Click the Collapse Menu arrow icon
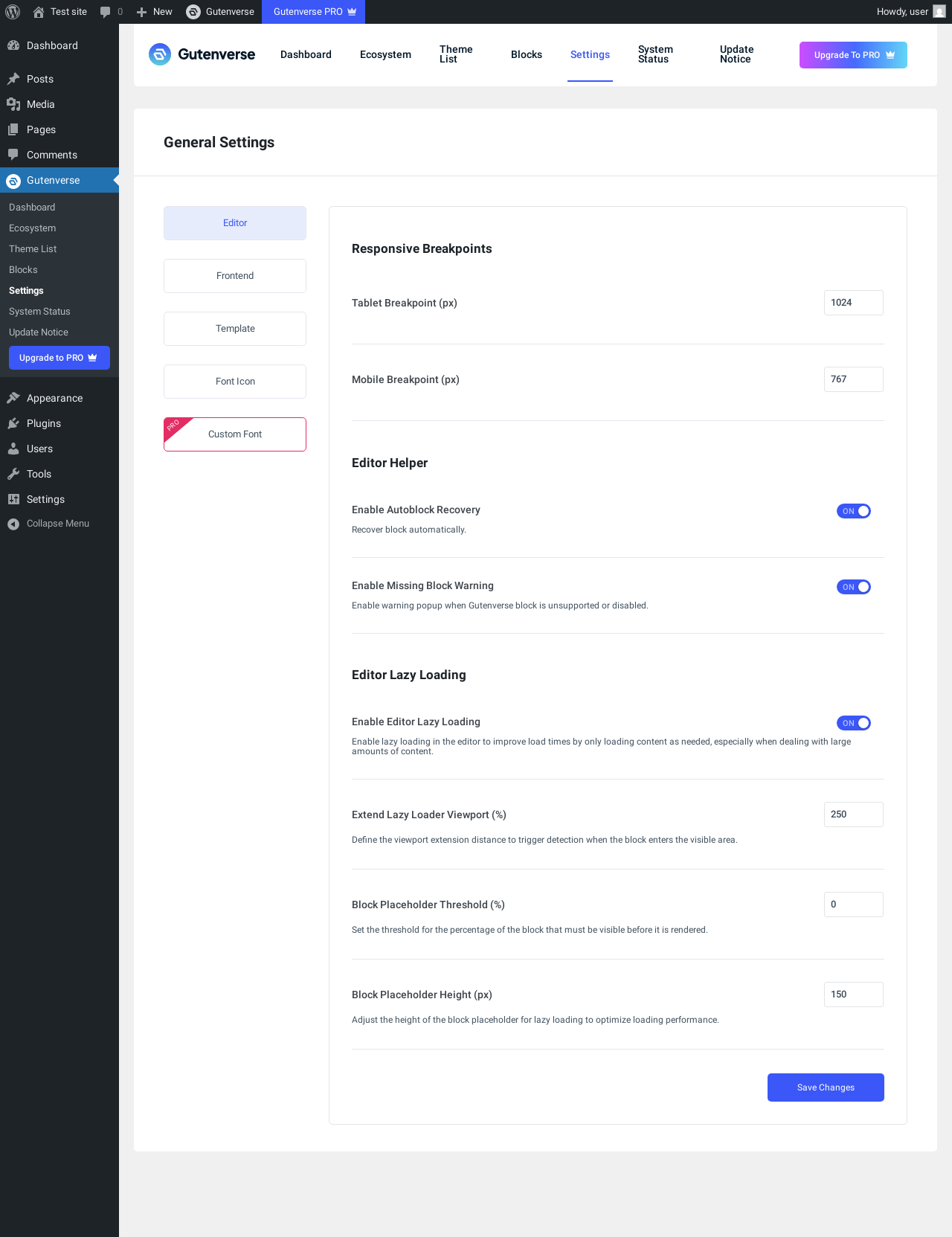 click(x=13, y=524)
